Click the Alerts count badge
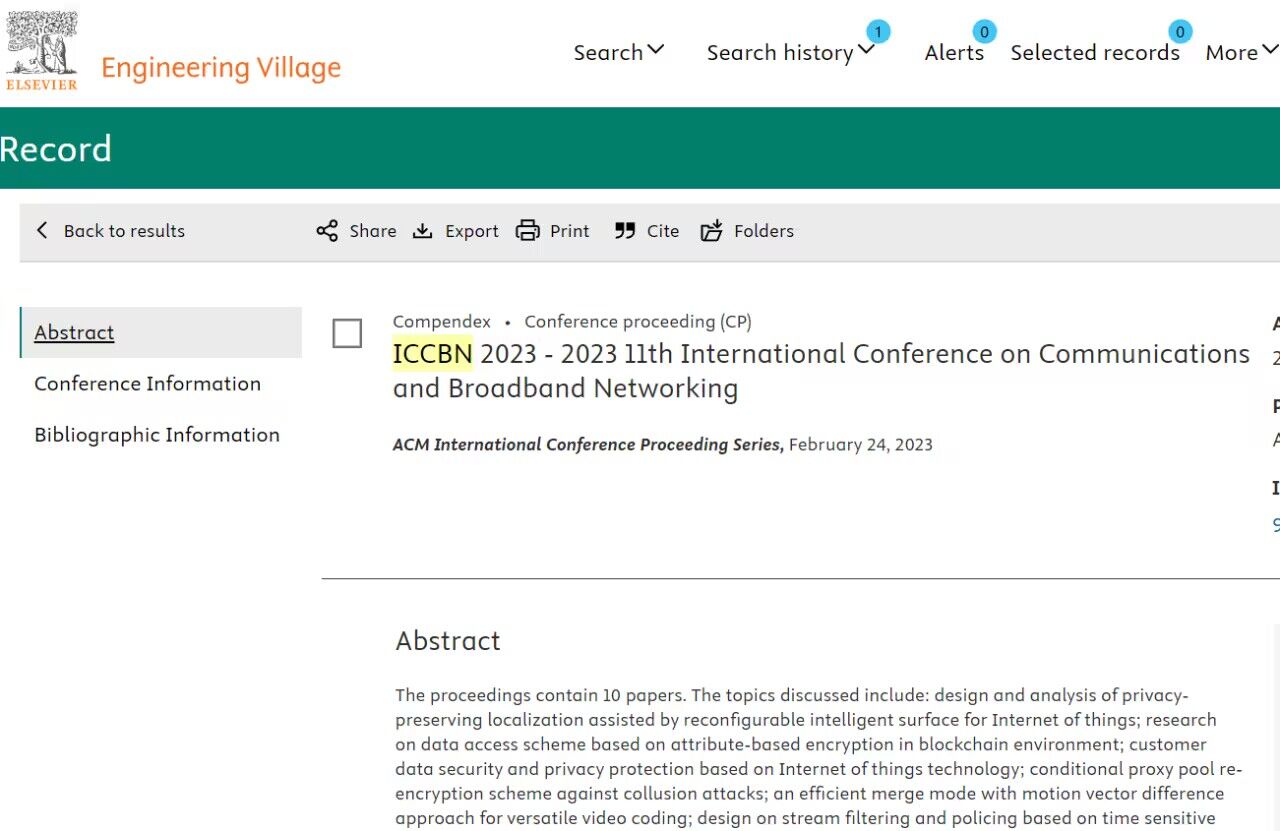This screenshot has height=831, width=1280. [984, 32]
